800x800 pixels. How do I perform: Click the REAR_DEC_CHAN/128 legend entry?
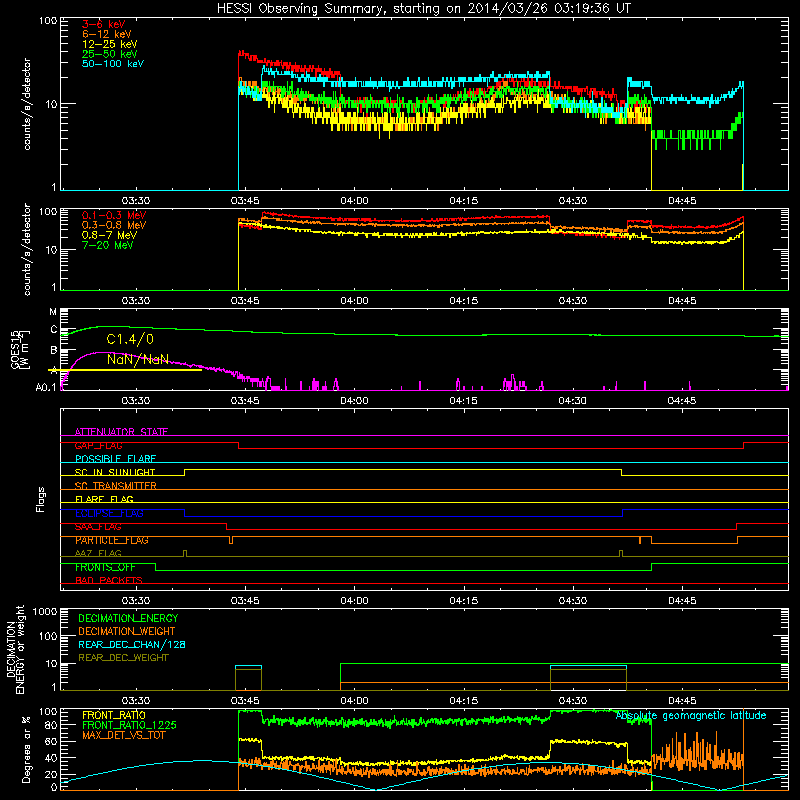pyautogui.click(x=132, y=644)
